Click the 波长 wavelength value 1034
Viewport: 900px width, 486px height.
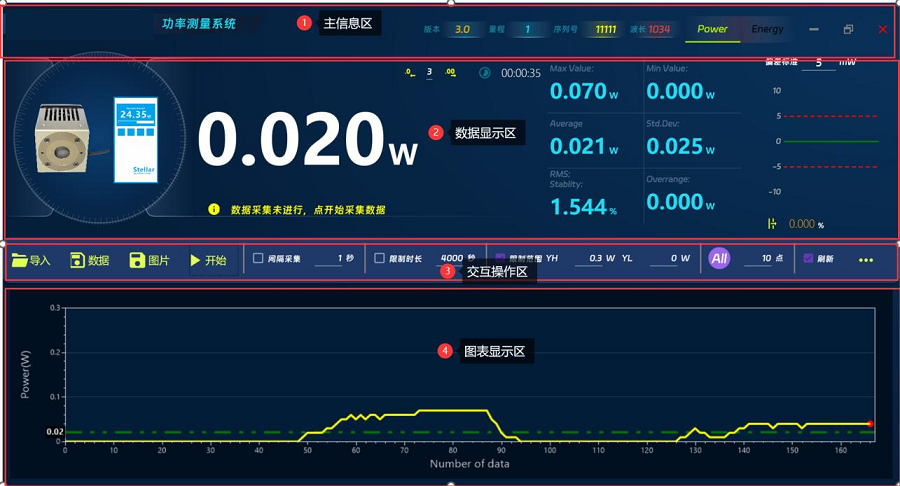click(x=658, y=29)
